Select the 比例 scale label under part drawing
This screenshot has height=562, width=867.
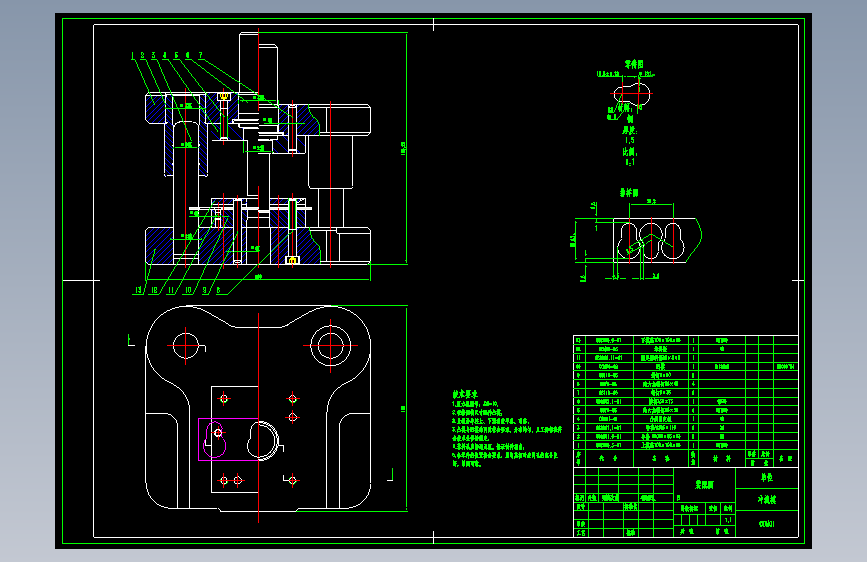coord(630,152)
